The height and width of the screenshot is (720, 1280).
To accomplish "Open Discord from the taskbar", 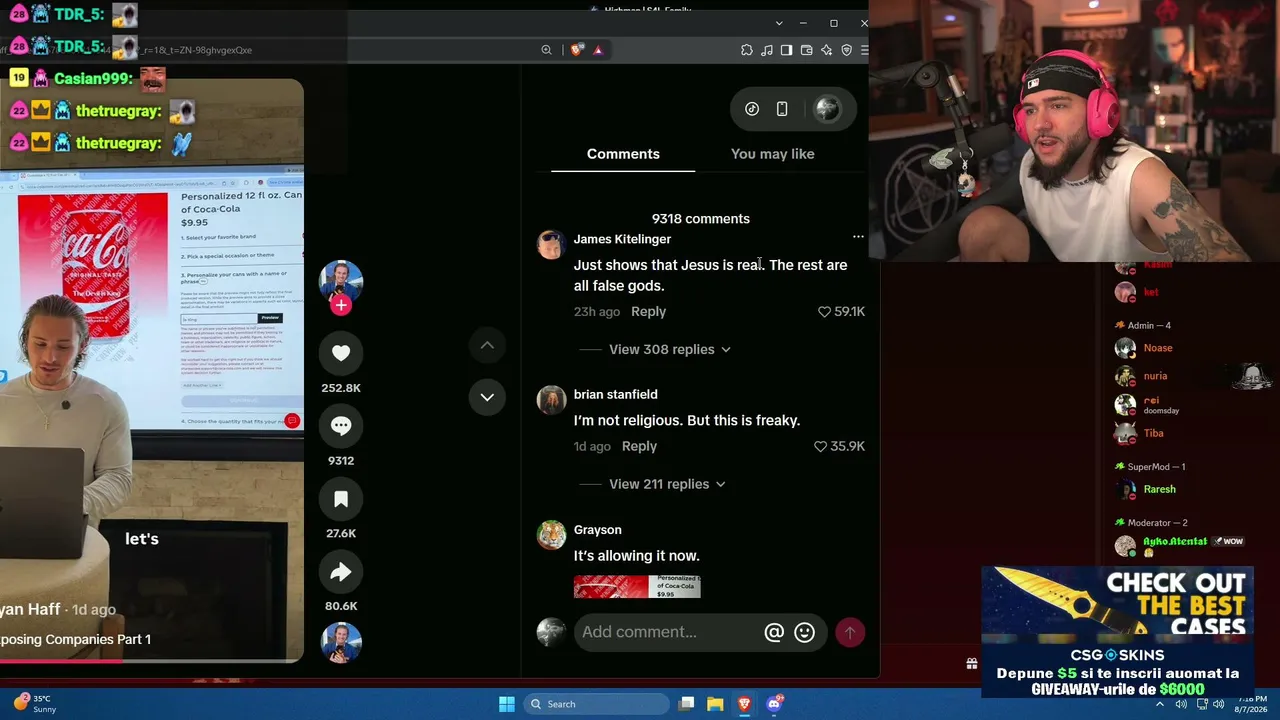I will tap(773, 704).
